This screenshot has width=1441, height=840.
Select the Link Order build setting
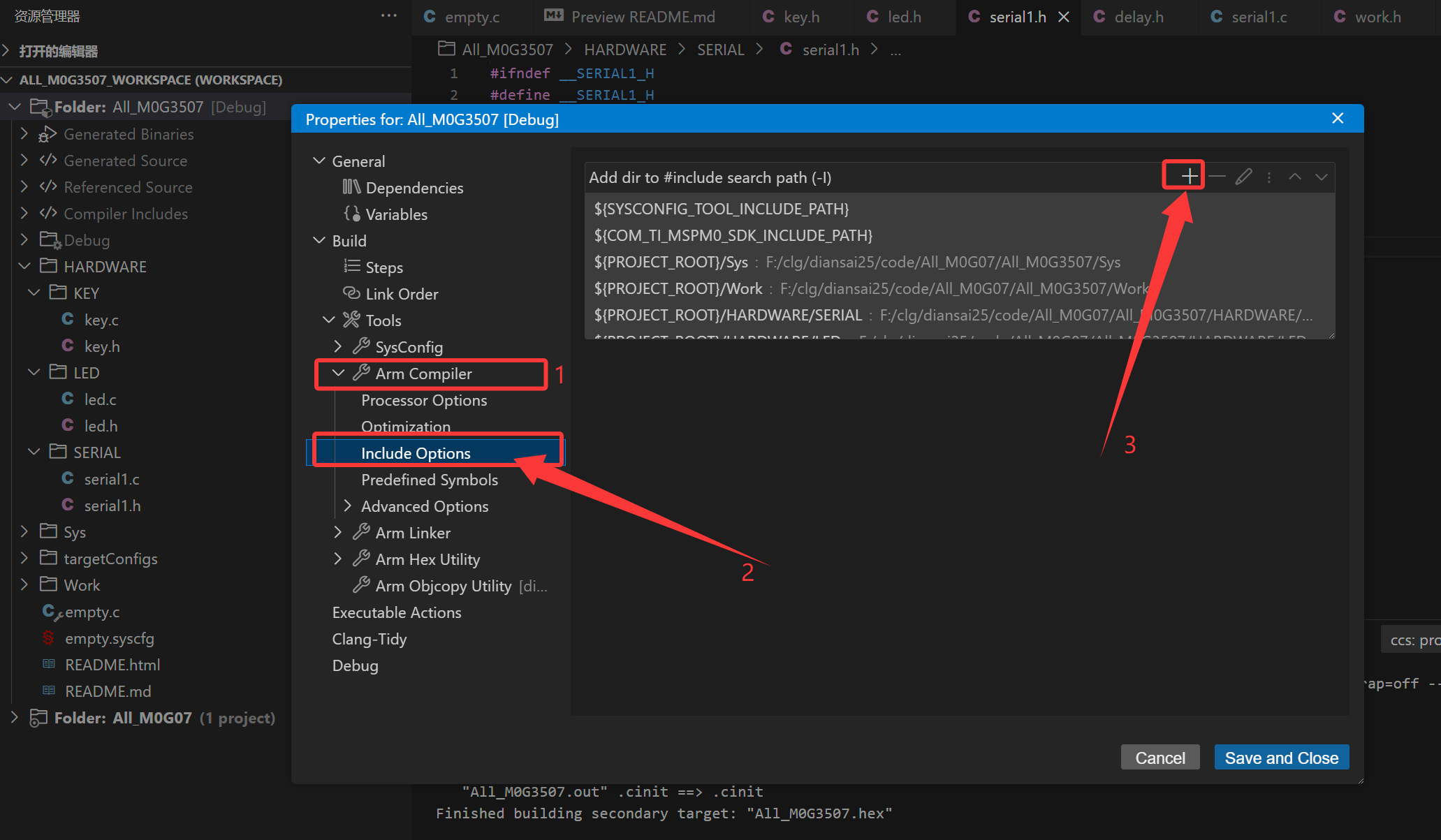click(402, 294)
